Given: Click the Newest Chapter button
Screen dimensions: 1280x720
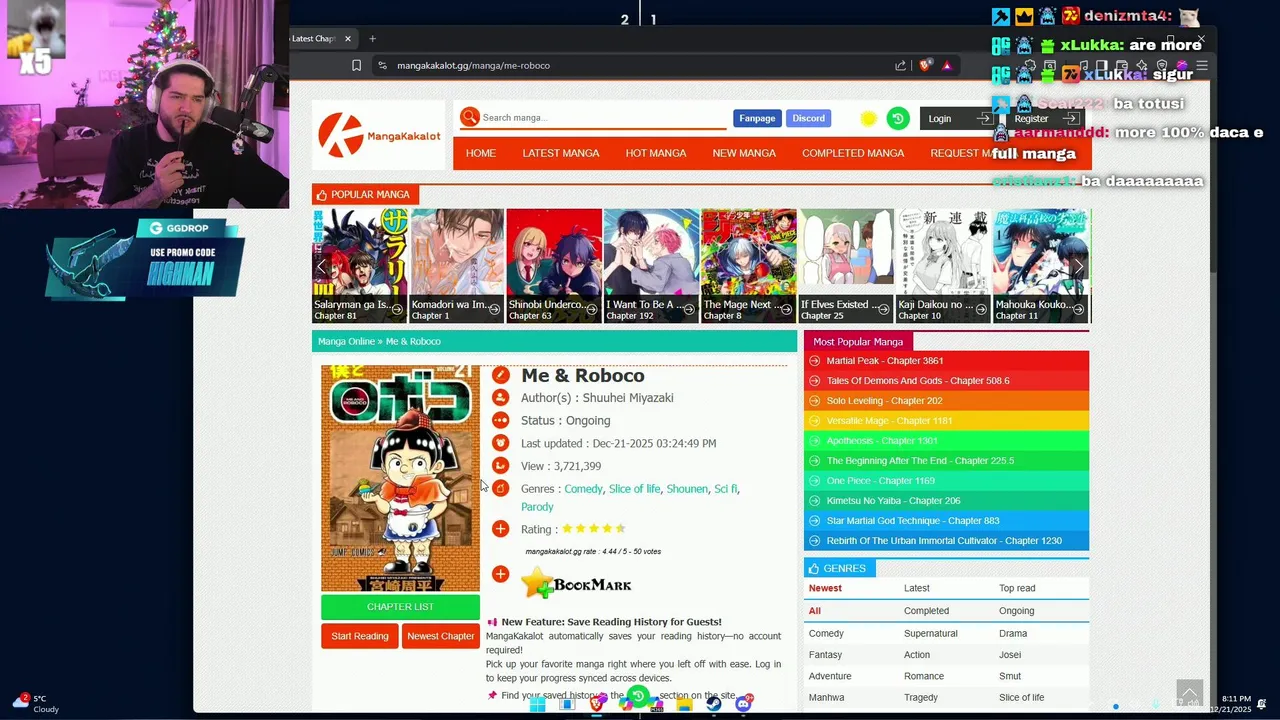Looking at the screenshot, I should (x=441, y=636).
